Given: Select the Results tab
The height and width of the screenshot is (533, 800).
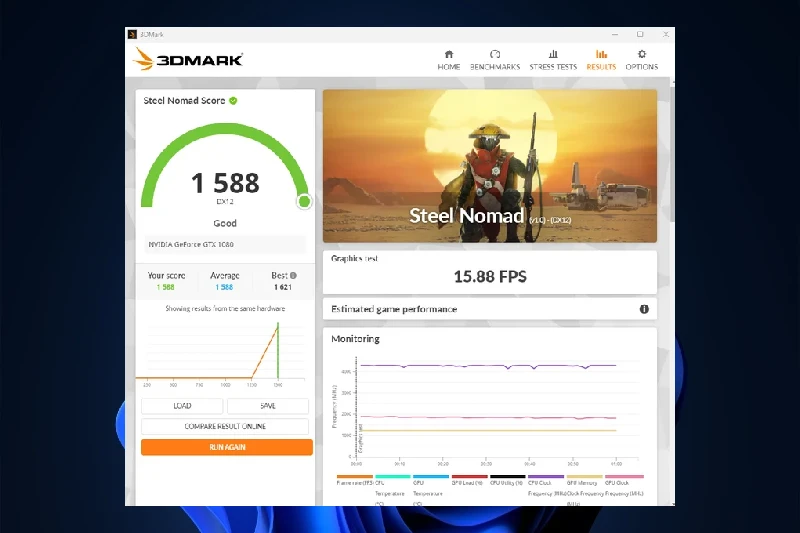Looking at the screenshot, I should [601, 60].
